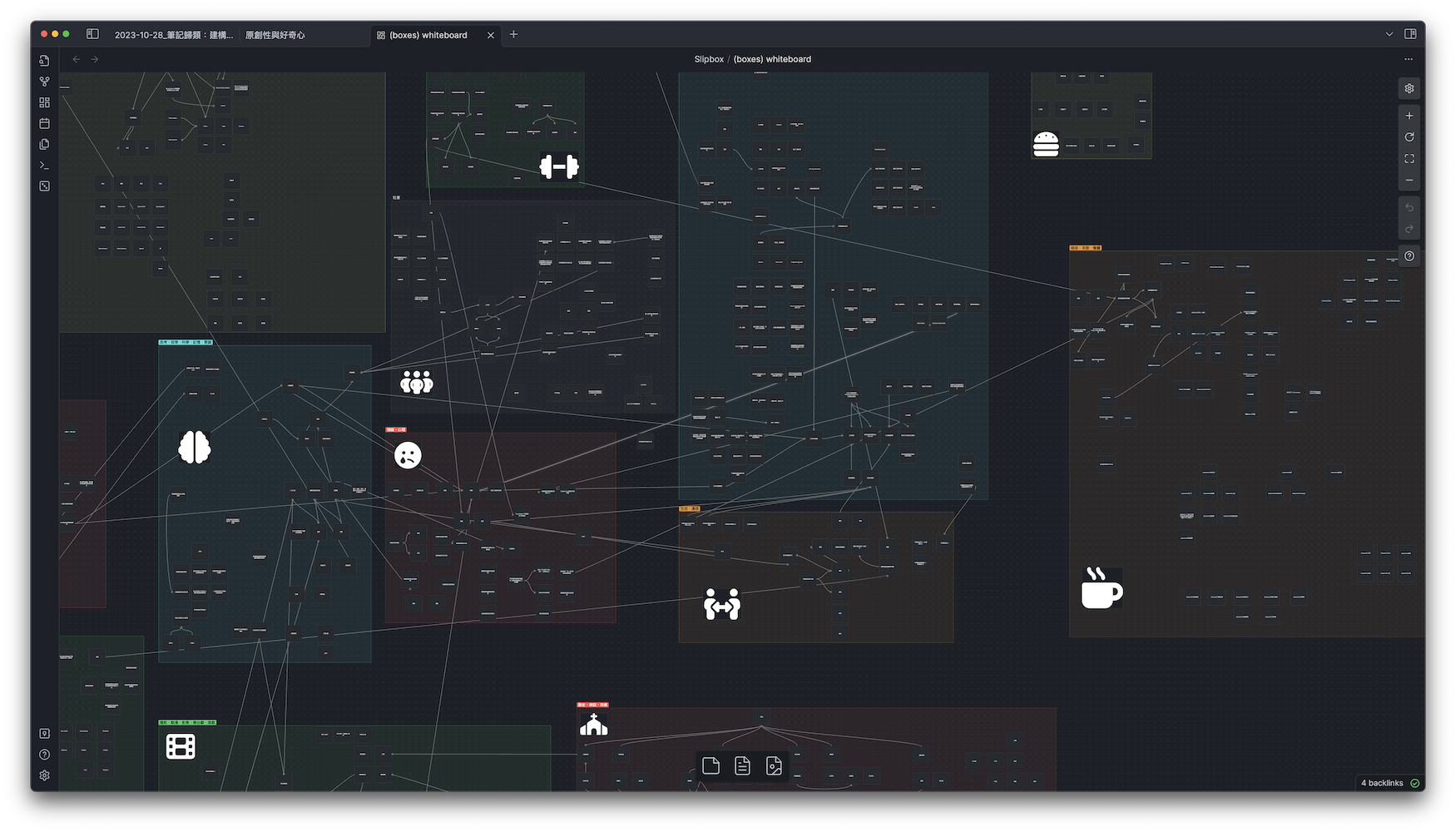Open the command palette terminal icon
Viewport: 1456px width, 832px height.
(x=45, y=165)
